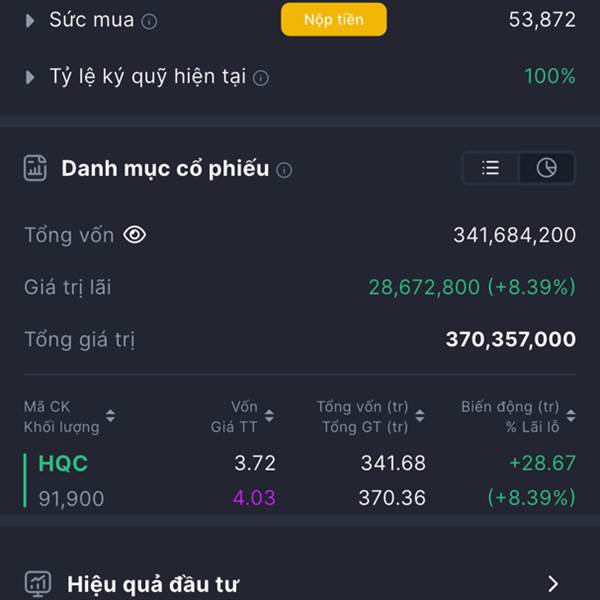
Task: Open the Hiệu quả đầu tư section title
Action: click(153, 585)
